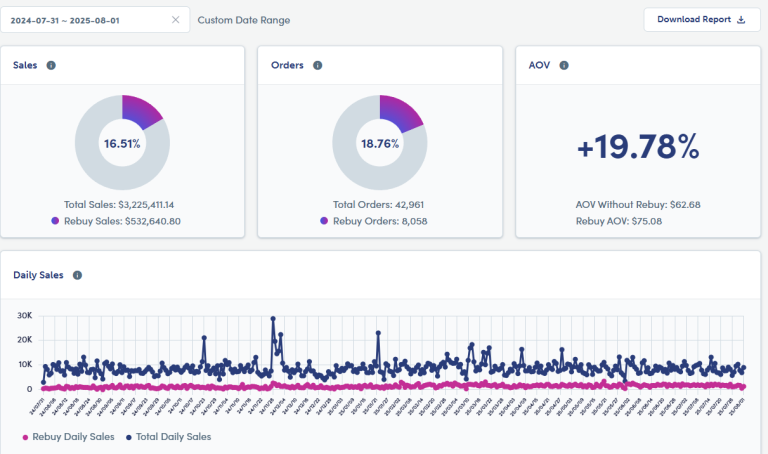
Task: Clear the custom date range with X
Action: pos(175,20)
